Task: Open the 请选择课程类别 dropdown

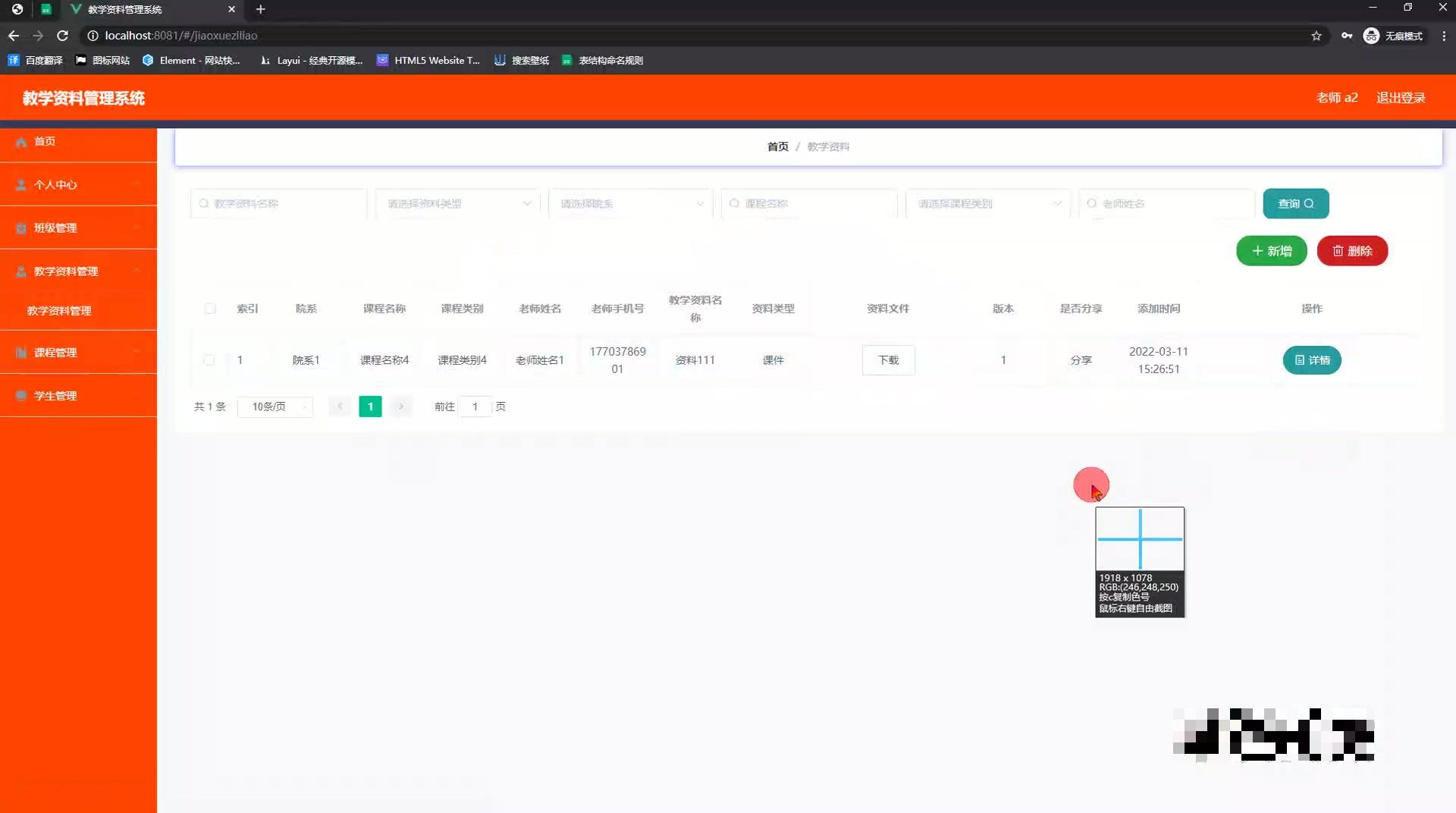Action: click(988, 203)
